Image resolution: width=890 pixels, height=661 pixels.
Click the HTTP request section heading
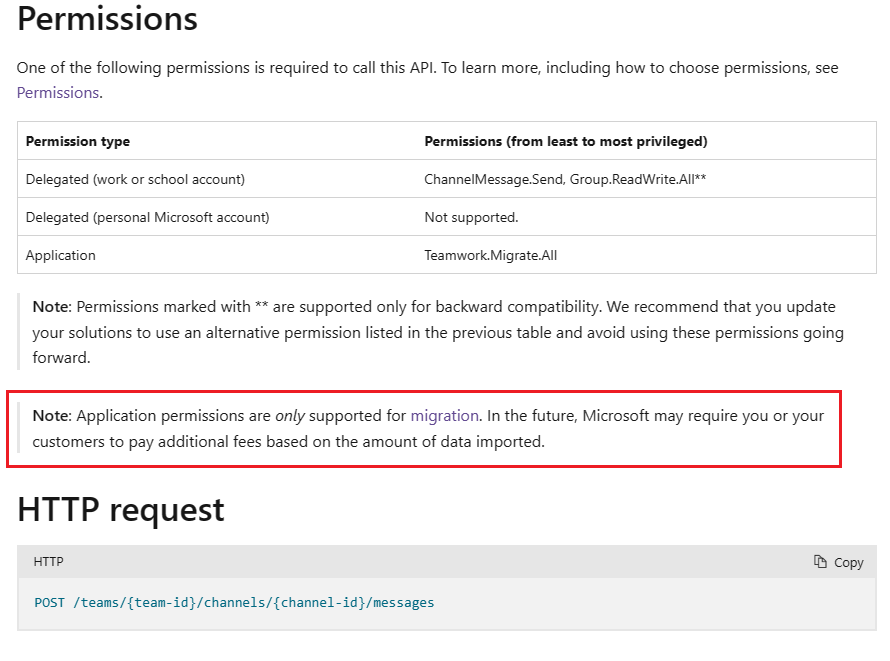point(119,510)
